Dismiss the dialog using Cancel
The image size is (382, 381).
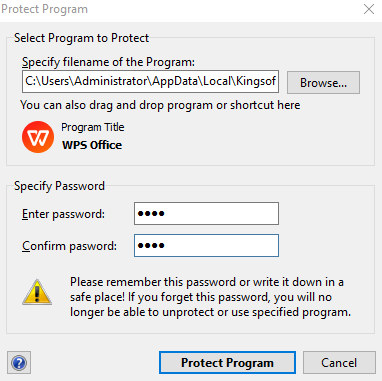point(339,362)
